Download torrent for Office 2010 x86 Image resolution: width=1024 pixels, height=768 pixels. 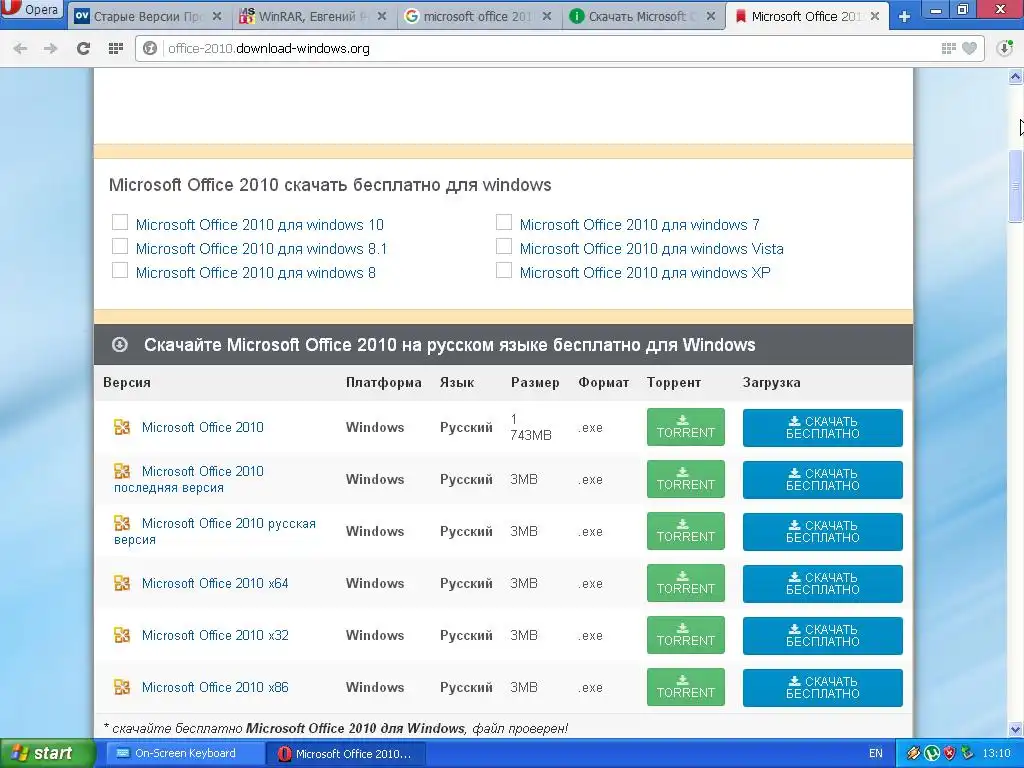pyautogui.click(x=686, y=687)
